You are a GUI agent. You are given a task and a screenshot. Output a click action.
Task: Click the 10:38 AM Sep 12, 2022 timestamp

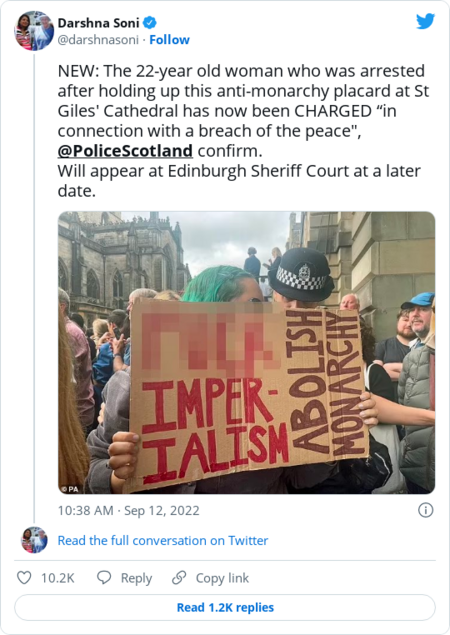point(128,510)
